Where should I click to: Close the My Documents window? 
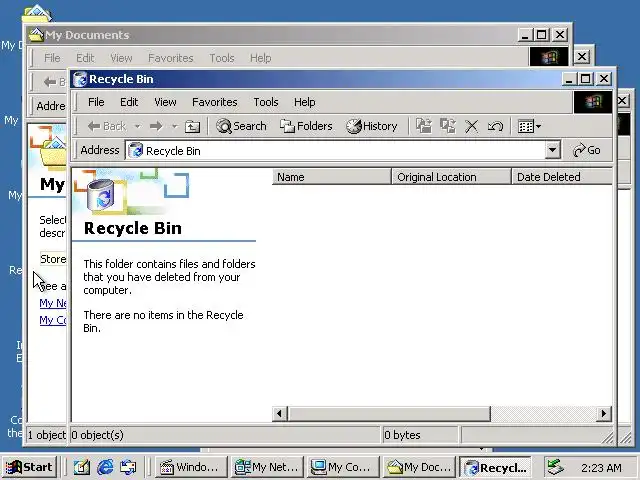(x=560, y=35)
